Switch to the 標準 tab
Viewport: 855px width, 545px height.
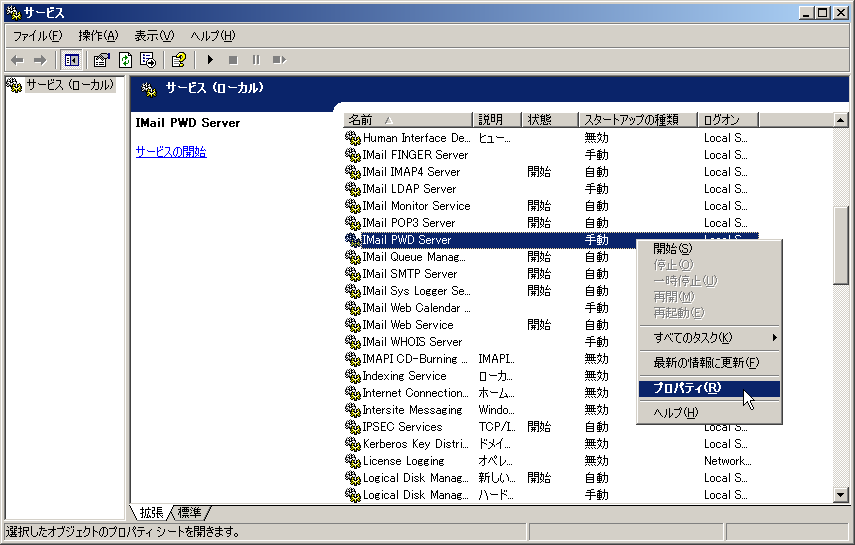click(189, 512)
